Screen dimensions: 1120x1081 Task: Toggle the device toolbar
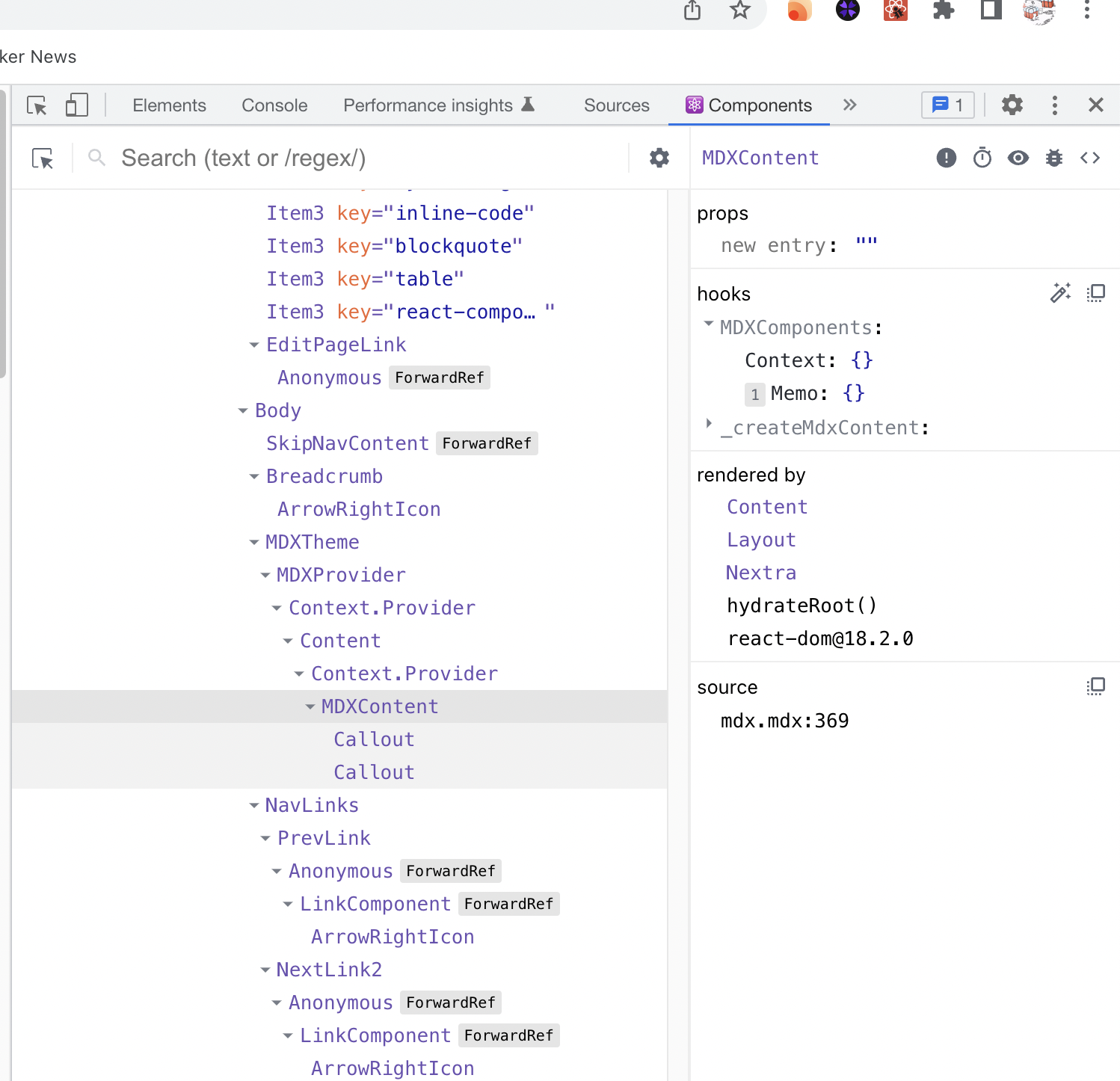click(76, 105)
